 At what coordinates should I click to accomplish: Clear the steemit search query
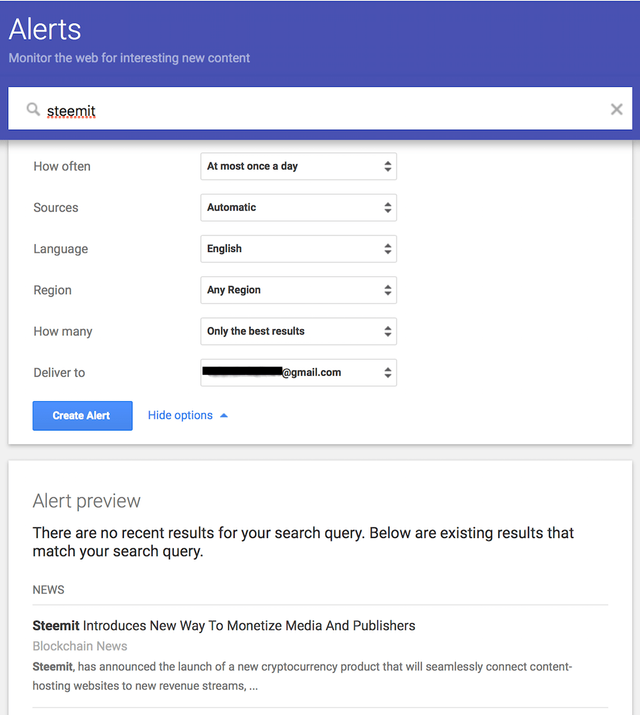[616, 109]
